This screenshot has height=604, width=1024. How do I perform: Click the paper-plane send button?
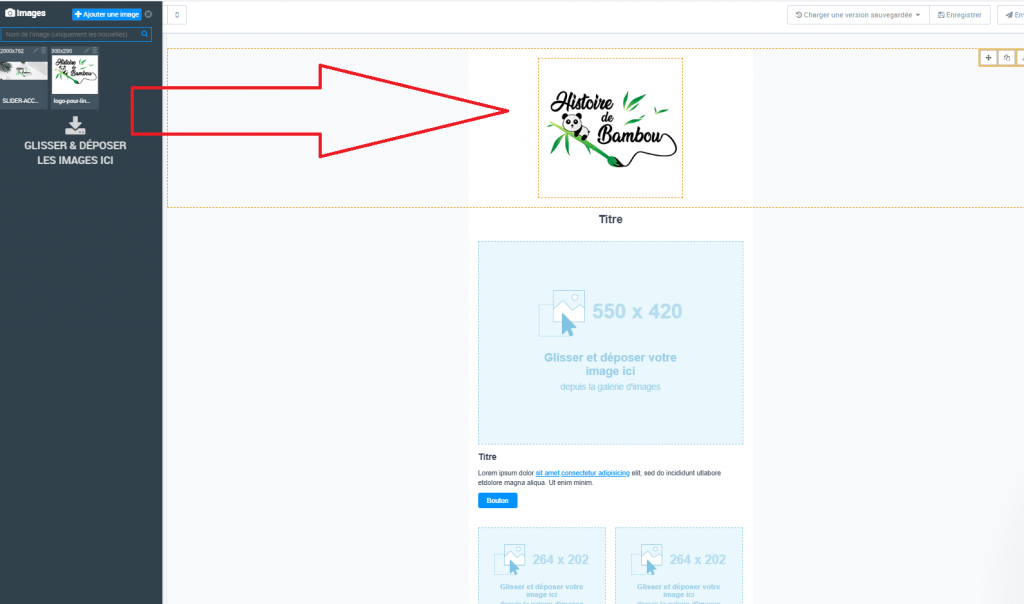pyautogui.click(x=1011, y=15)
